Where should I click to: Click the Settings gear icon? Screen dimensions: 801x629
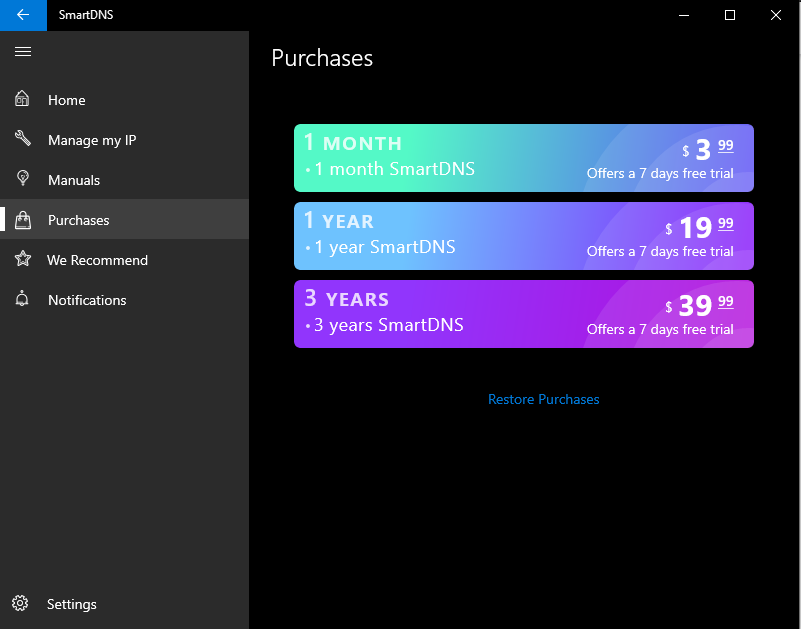20,604
